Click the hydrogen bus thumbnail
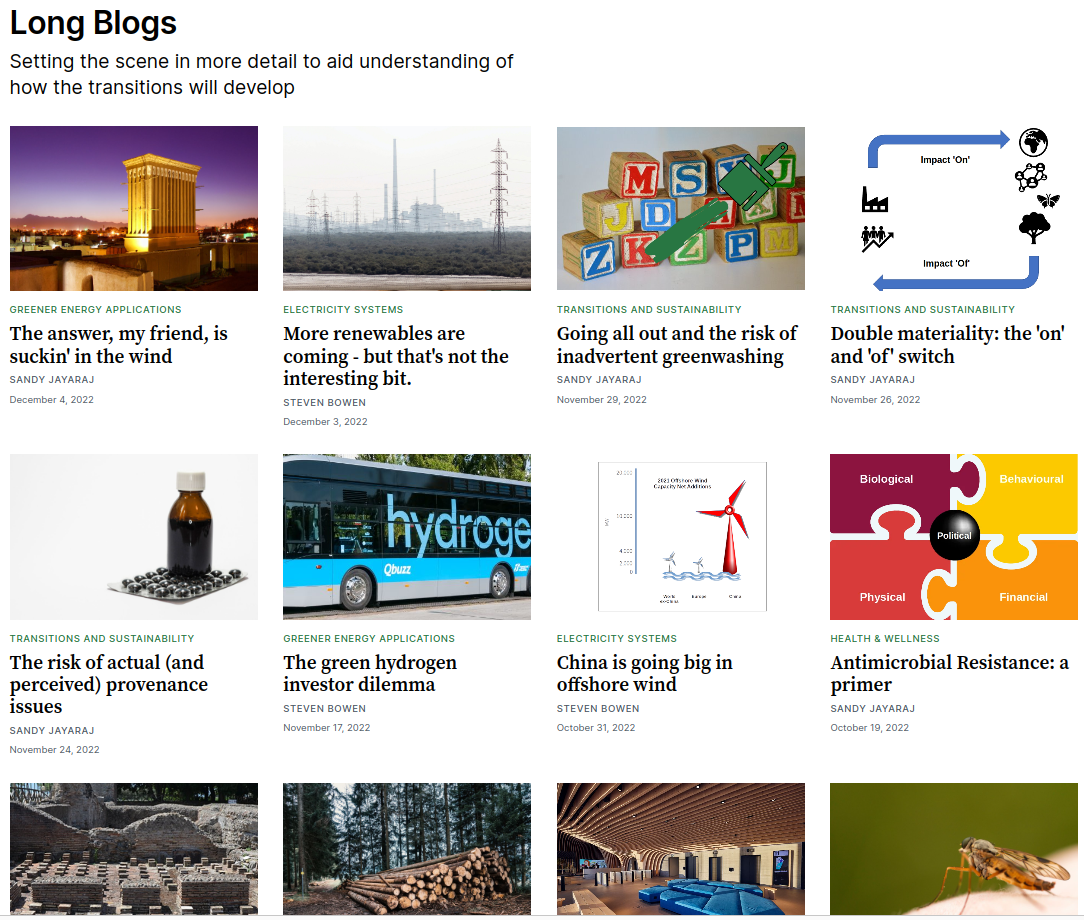Image resolution: width=1084 pixels, height=920 pixels. pyautogui.click(x=407, y=537)
